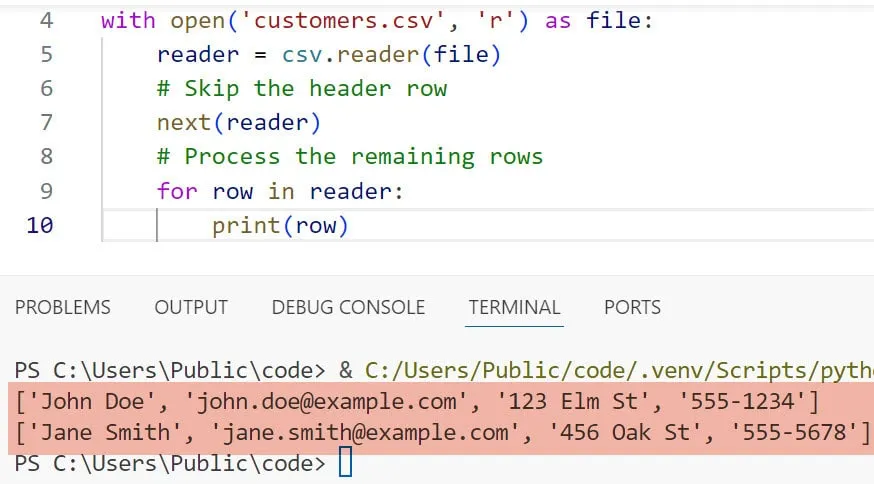
Task: Click line number 4 in the gutter
Action: (47, 20)
